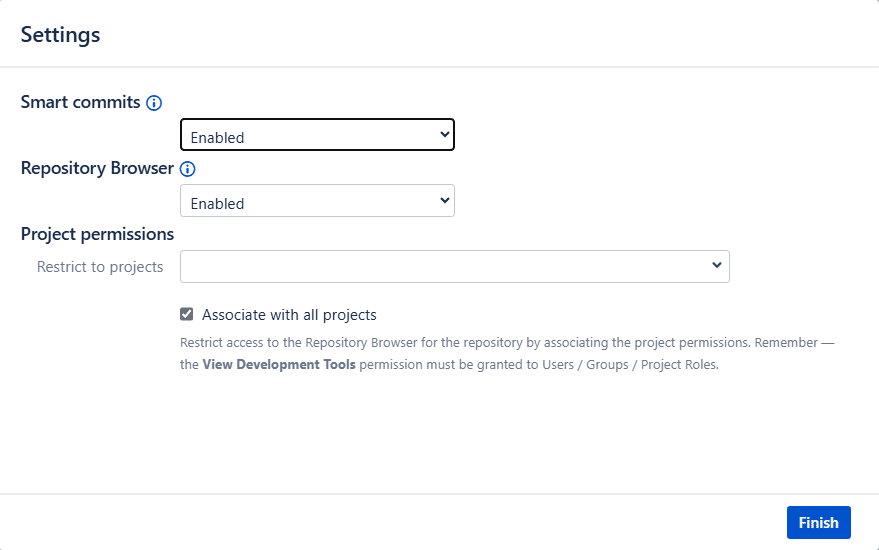Click 'Enabled' text in Repository Browser select

pos(217,204)
